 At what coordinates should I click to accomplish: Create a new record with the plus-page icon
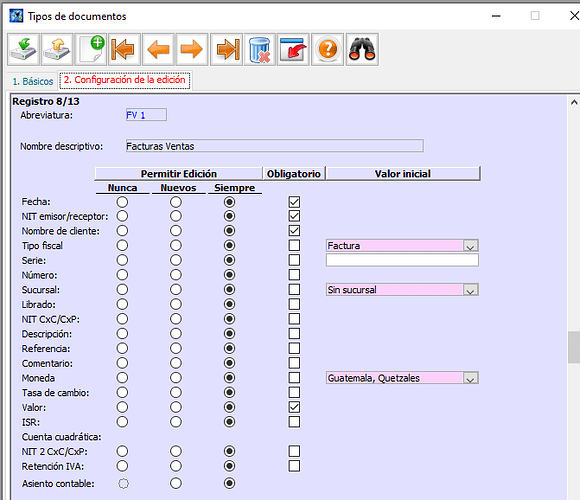[x=91, y=49]
